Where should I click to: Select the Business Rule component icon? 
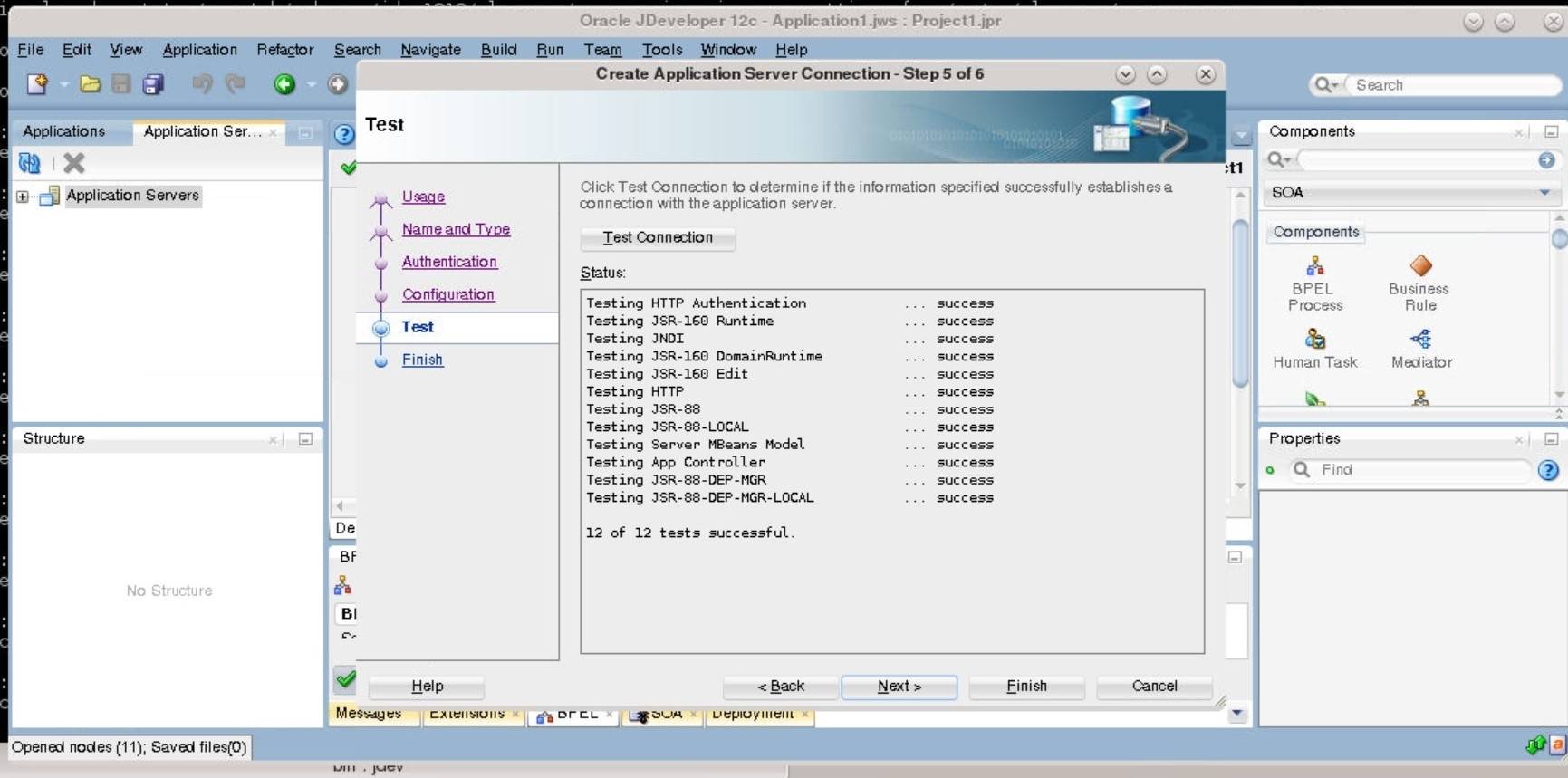(1420, 265)
